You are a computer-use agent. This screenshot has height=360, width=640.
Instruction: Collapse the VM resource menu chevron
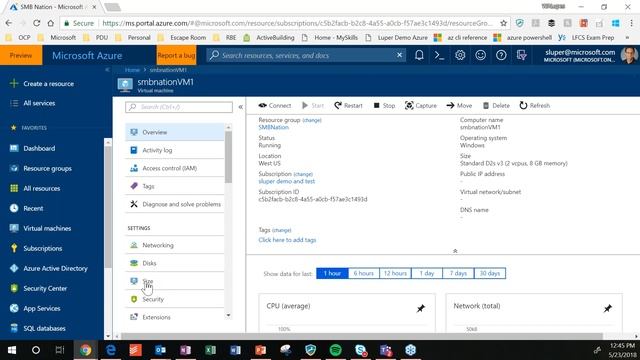click(241, 107)
